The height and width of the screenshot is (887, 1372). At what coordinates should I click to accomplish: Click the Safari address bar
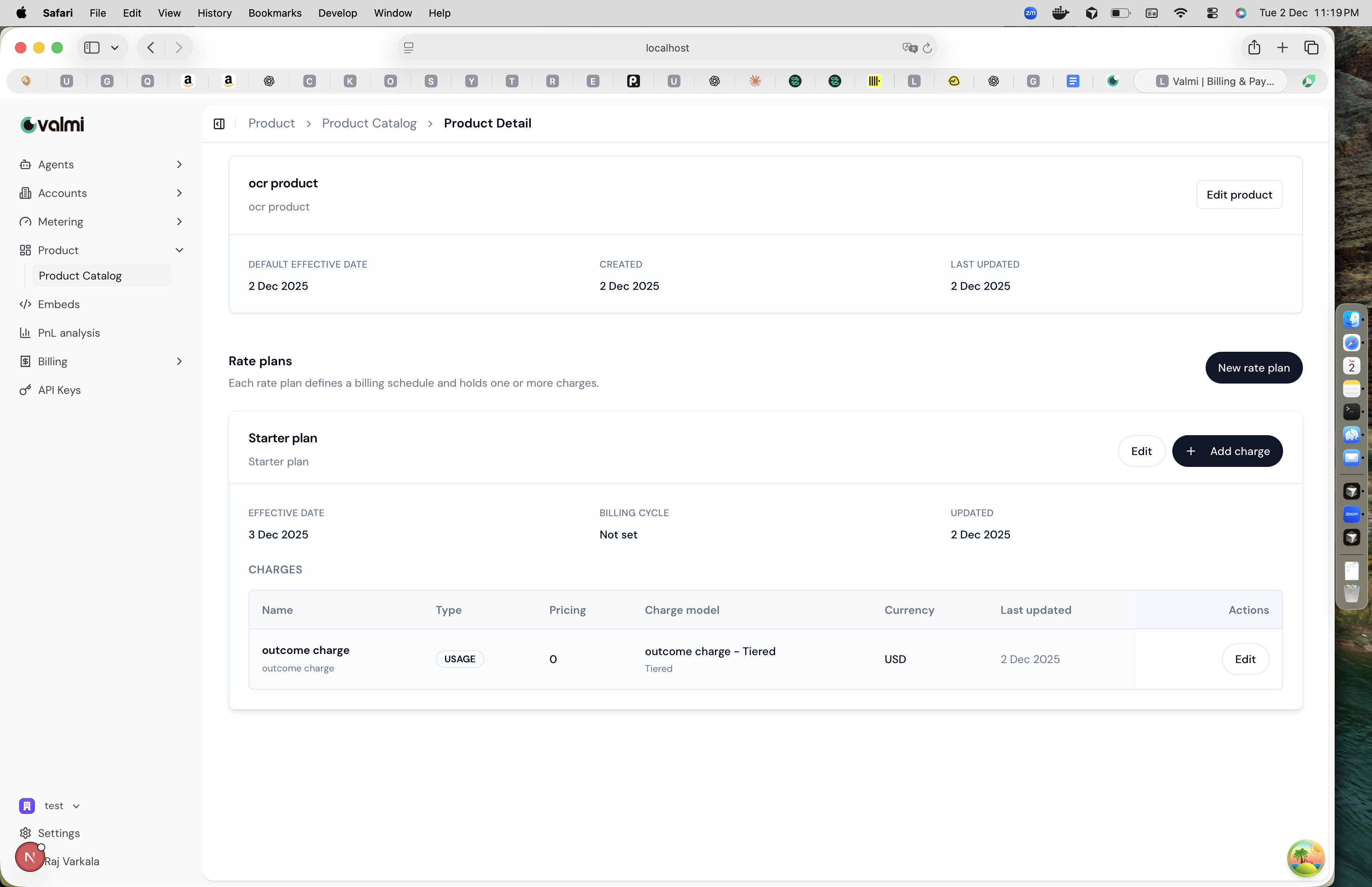click(667, 48)
